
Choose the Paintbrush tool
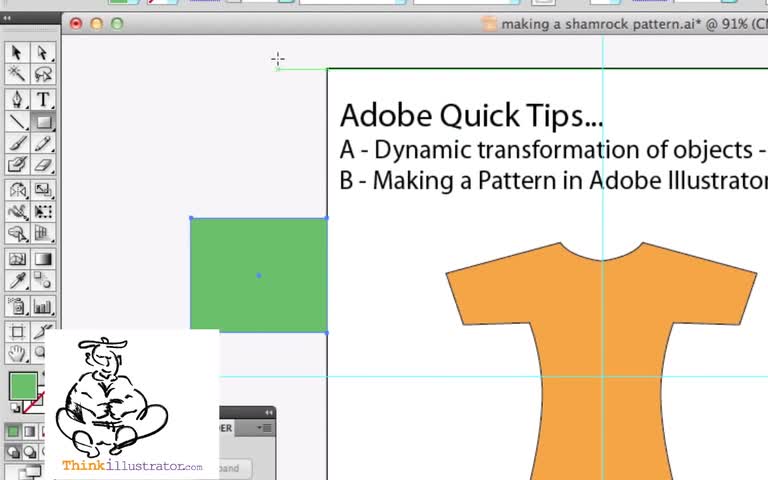(x=17, y=143)
